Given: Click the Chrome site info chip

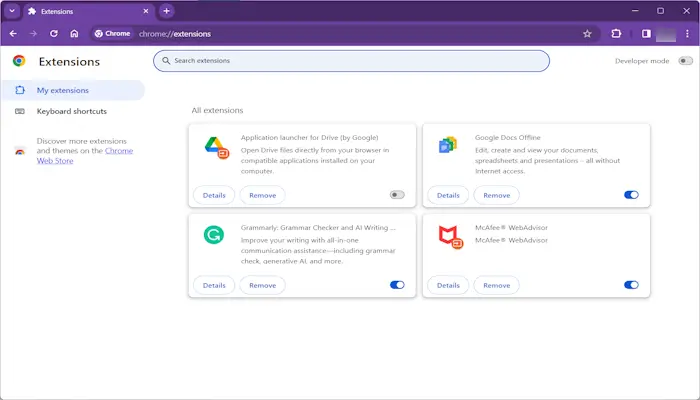Looking at the screenshot, I should (112, 33).
